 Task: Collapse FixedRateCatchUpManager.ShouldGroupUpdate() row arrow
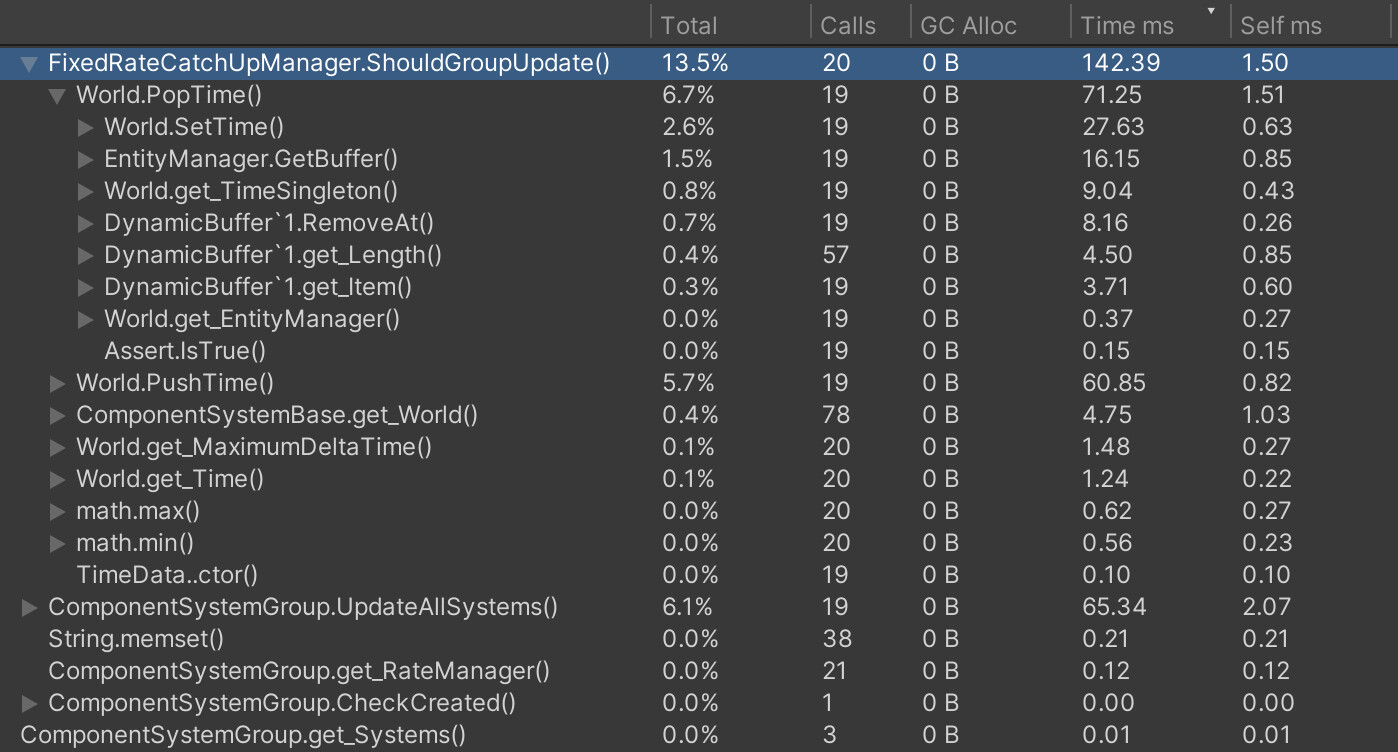pos(29,64)
